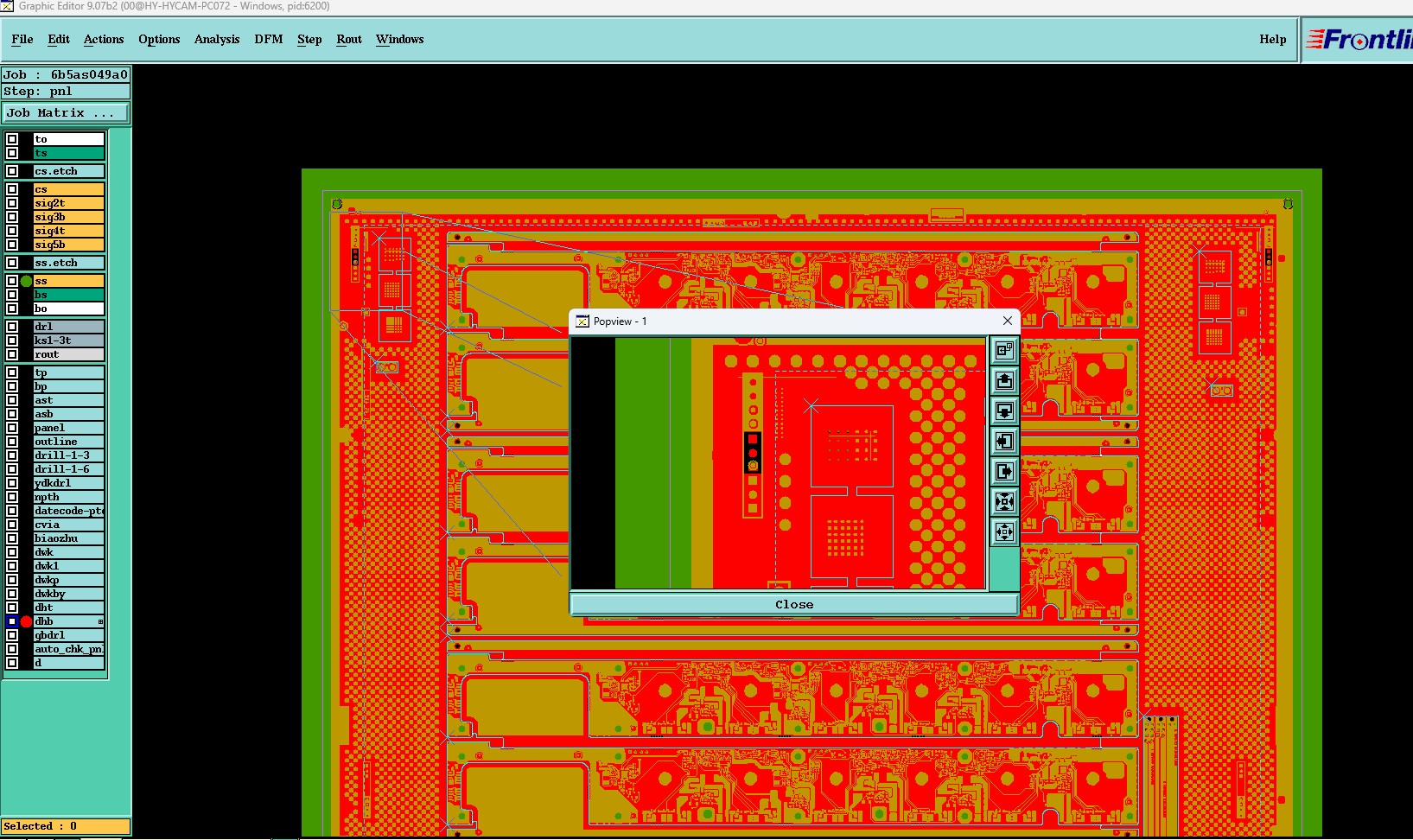
Task: Select the panel layer name
Action: 68,428
